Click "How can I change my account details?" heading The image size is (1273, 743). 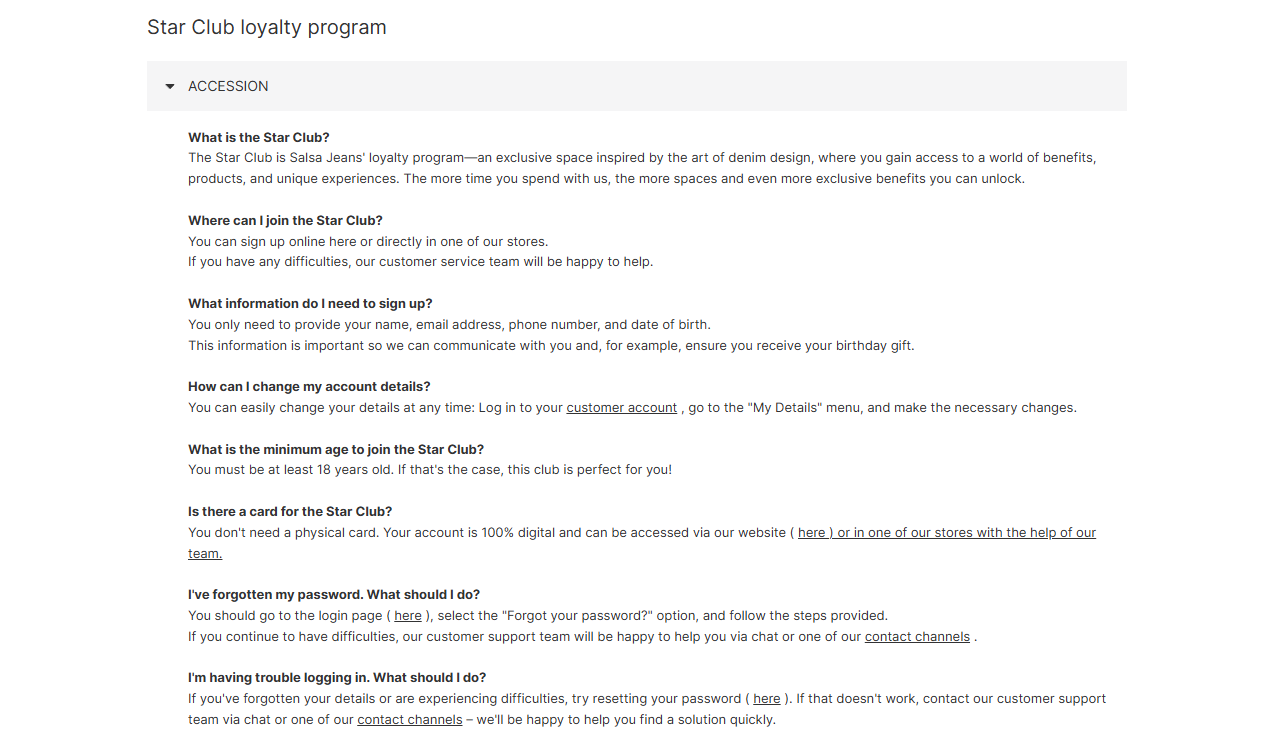point(309,387)
